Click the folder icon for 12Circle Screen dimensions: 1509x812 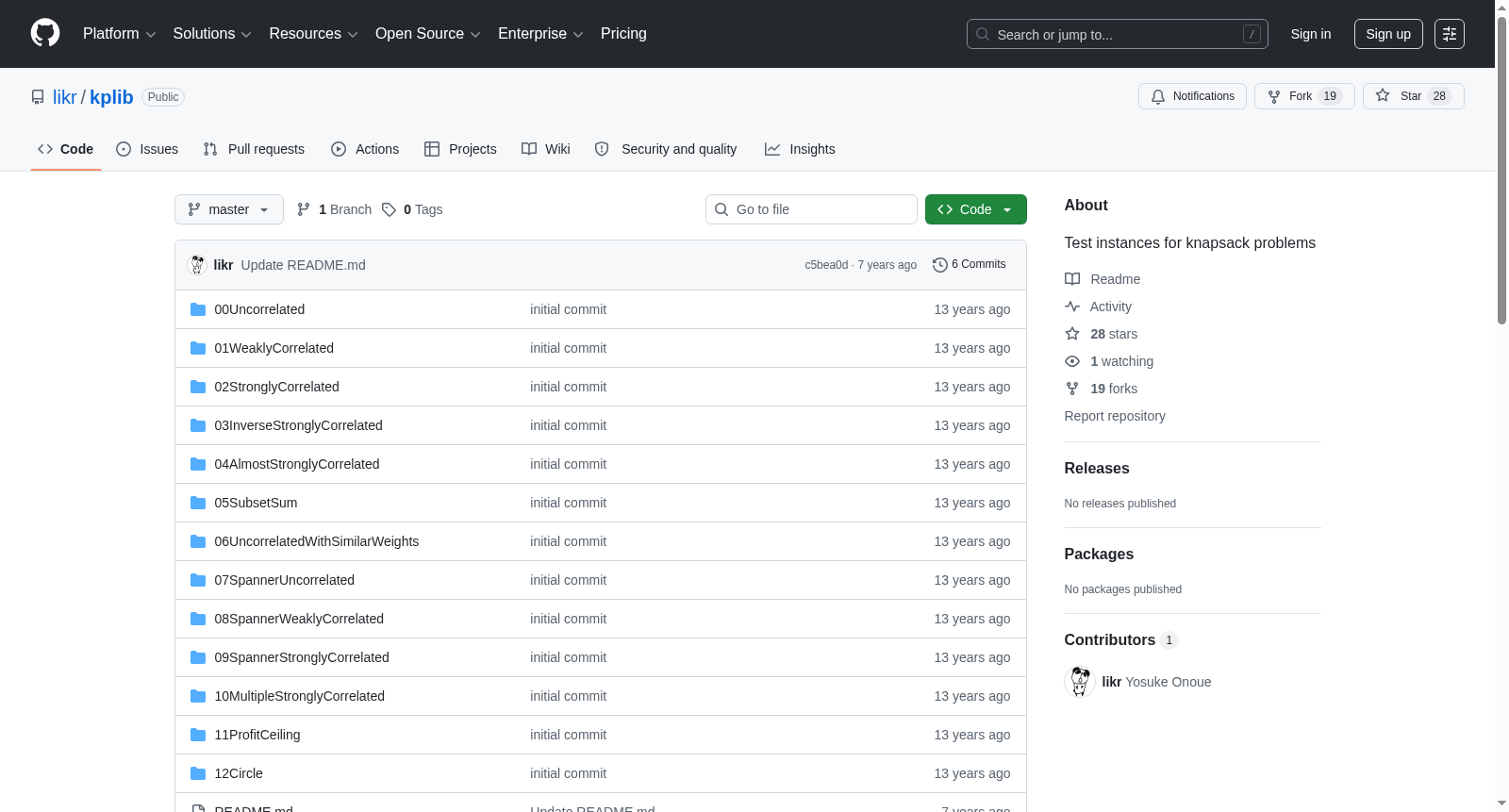click(x=198, y=773)
